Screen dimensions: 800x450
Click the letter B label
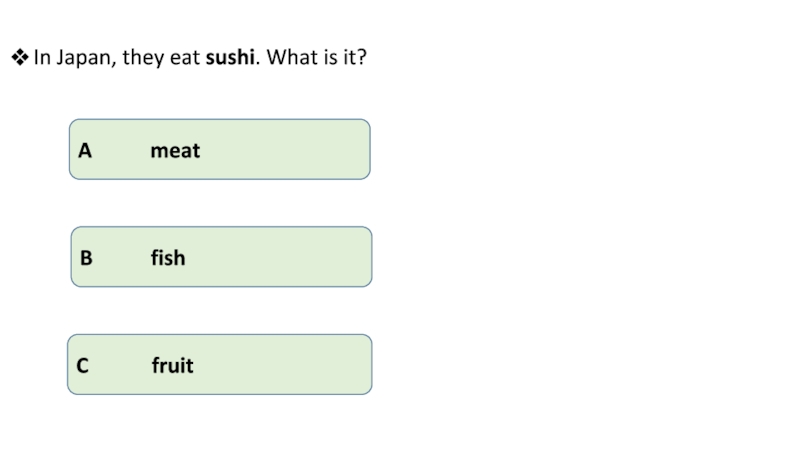pos(86,258)
